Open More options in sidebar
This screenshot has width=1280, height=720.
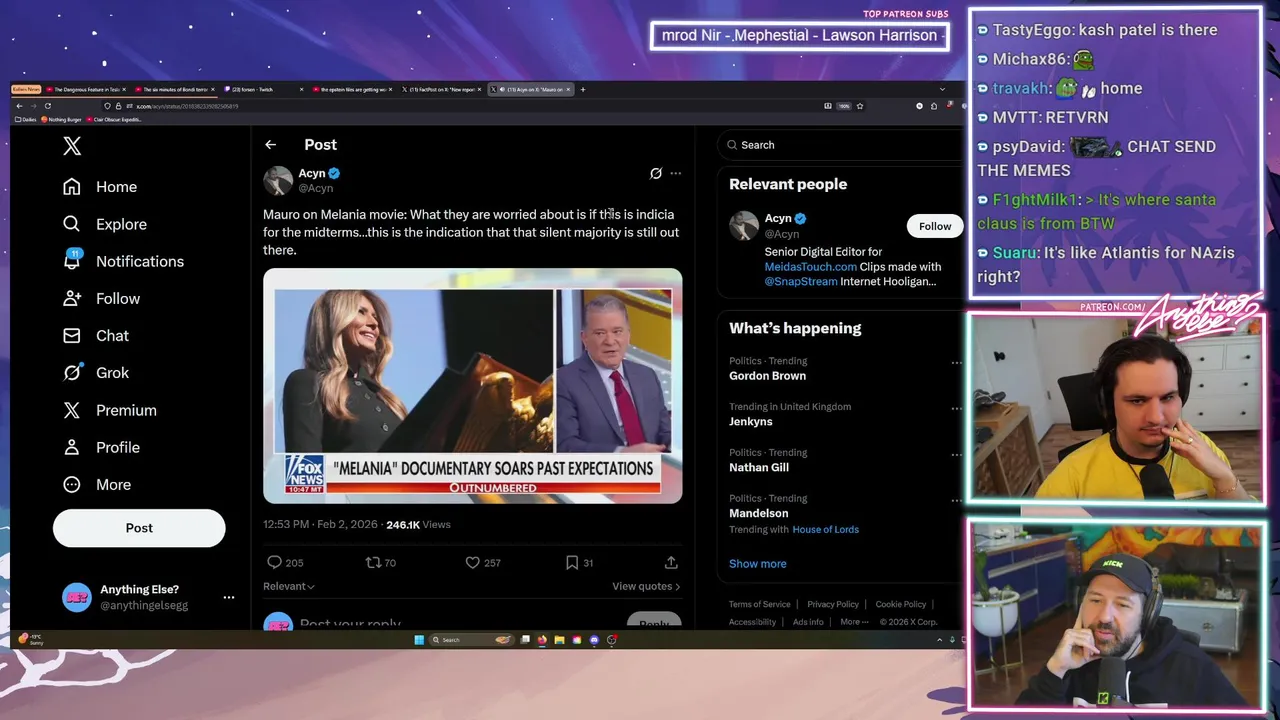coord(97,484)
